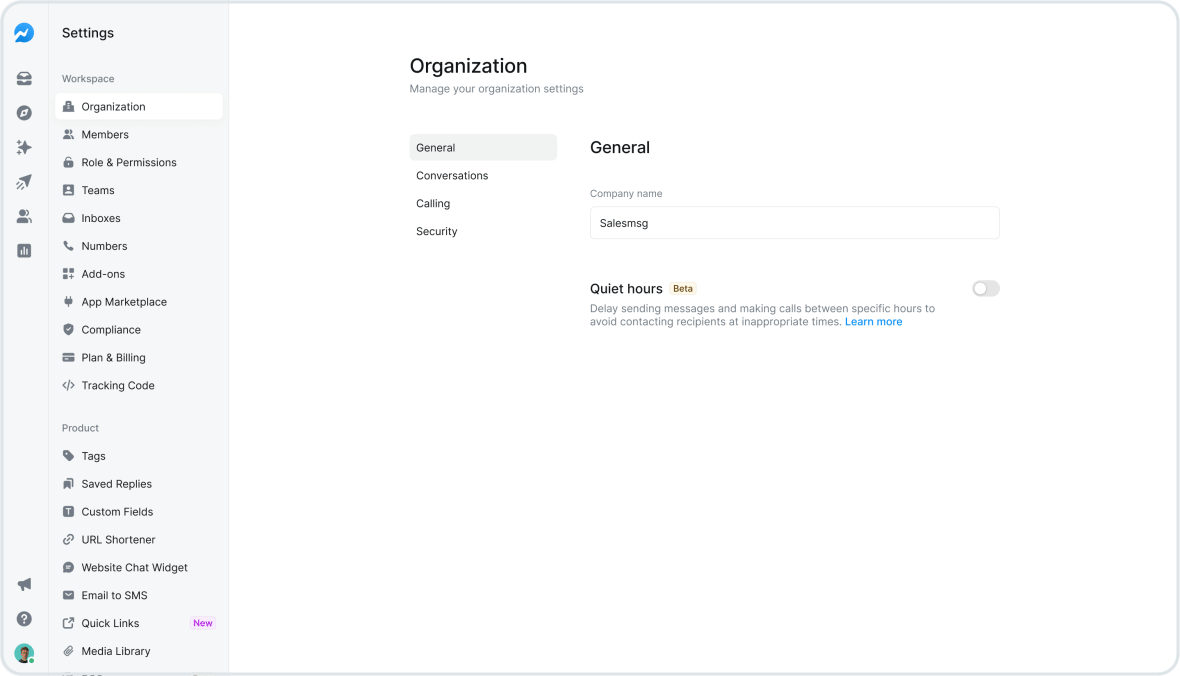This screenshot has height=676, width=1180.
Task: Open Members in the Workspace section
Action: point(104,134)
